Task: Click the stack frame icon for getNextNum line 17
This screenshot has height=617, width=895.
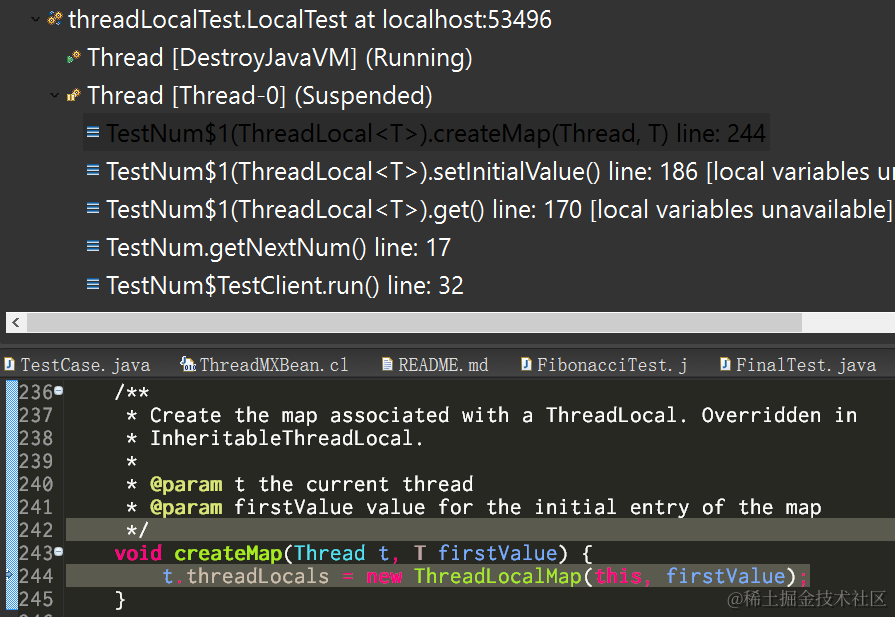Action: (92, 246)
